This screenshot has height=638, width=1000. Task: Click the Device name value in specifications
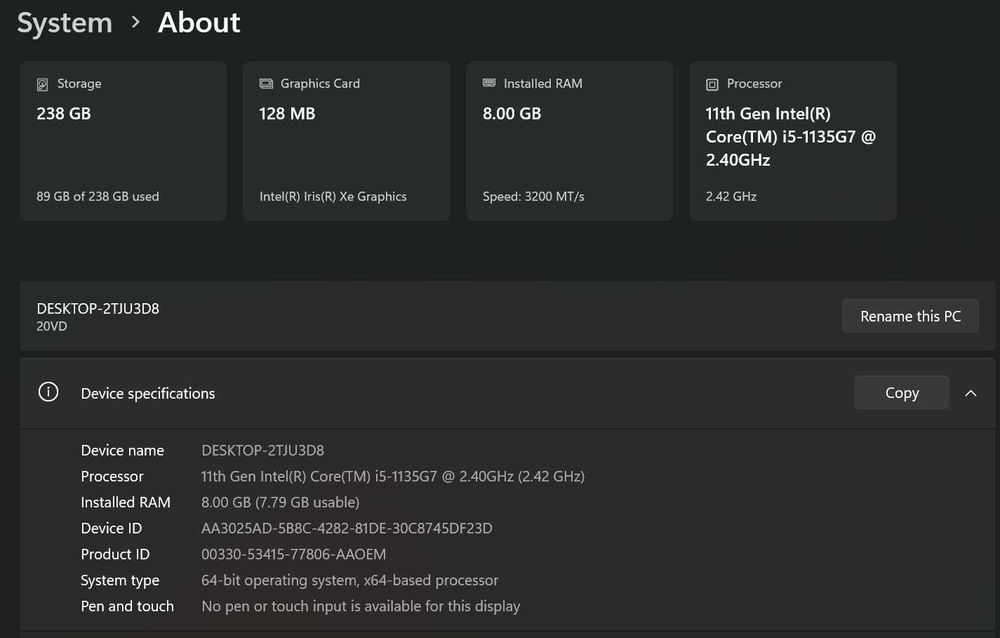[263, 450]
